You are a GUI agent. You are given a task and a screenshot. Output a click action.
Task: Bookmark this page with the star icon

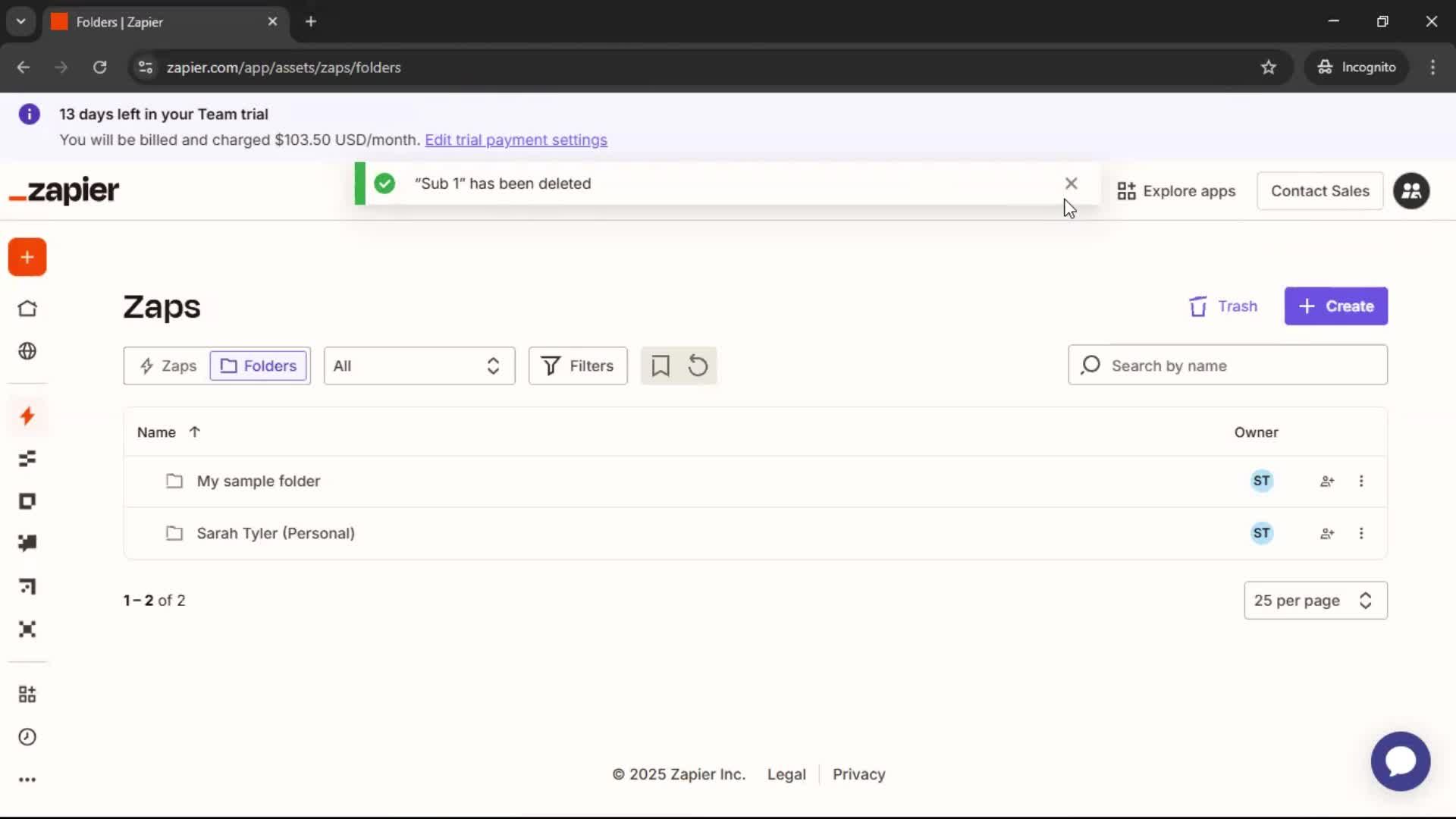(x=1268, y=67)
